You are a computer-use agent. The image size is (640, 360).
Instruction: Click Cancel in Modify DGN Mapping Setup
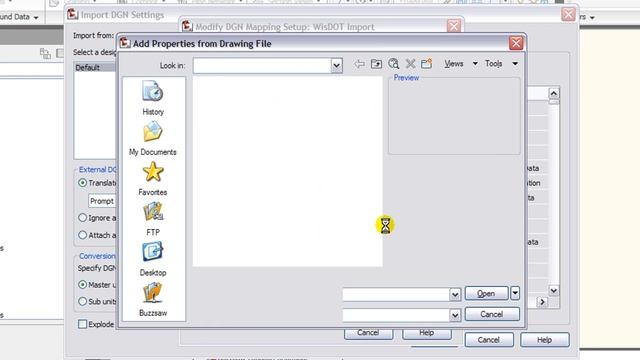pos(369,333)
